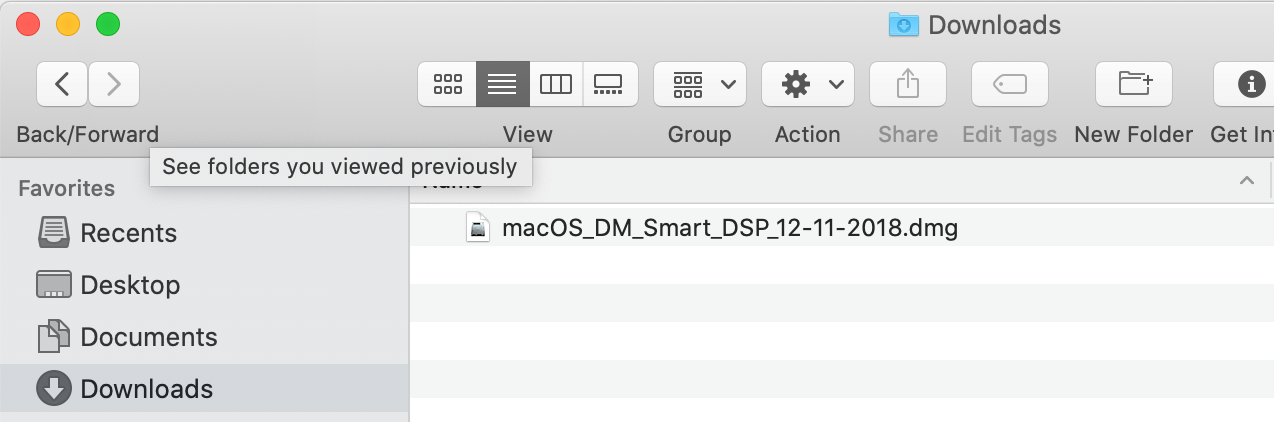Toggle sort order with the Name column arrow
The width and height of the screenshot is (1274, 422).
(1247, 181)
